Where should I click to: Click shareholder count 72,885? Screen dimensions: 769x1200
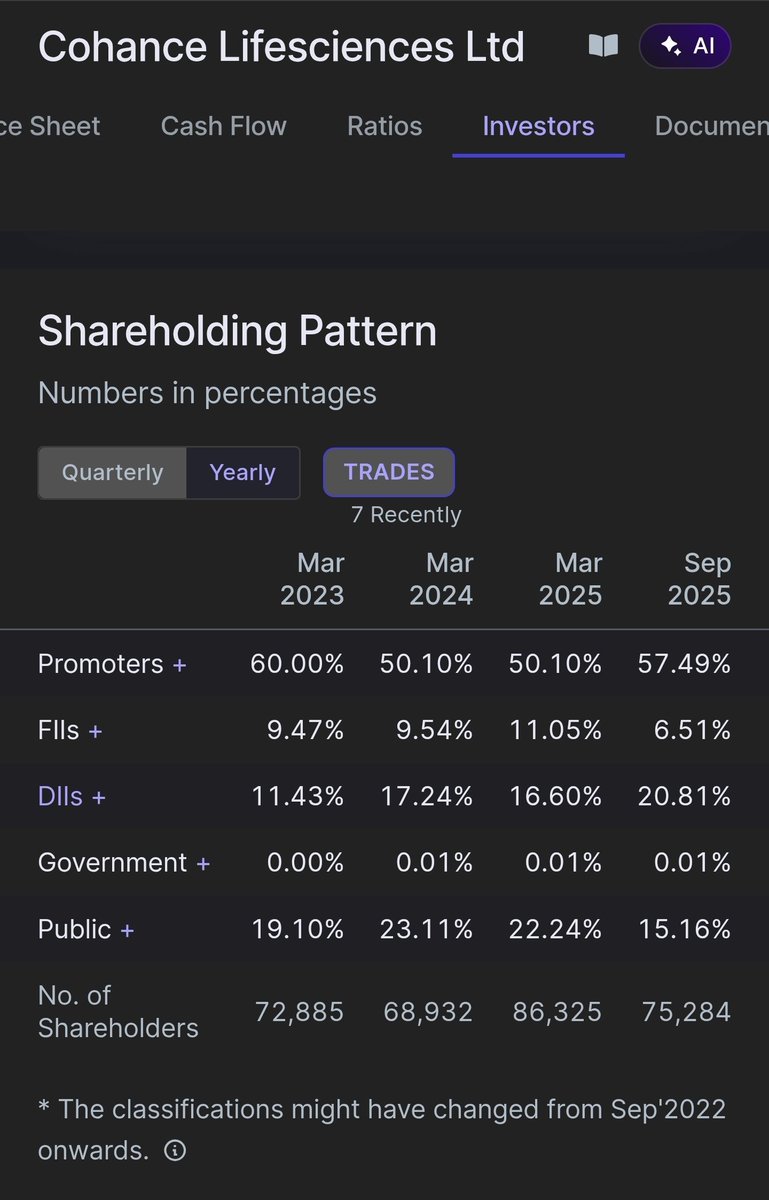300,1012
